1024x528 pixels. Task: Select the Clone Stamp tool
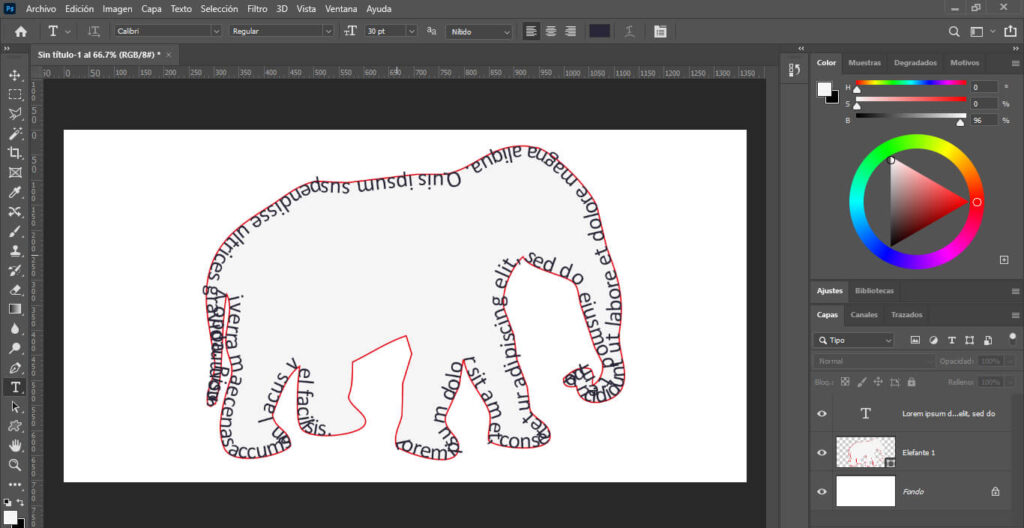pos(15,251)
